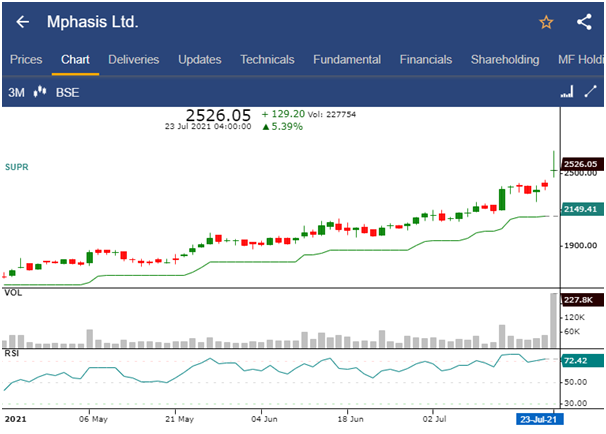
Task: Open the Prices tab
Action: (26, 60)
